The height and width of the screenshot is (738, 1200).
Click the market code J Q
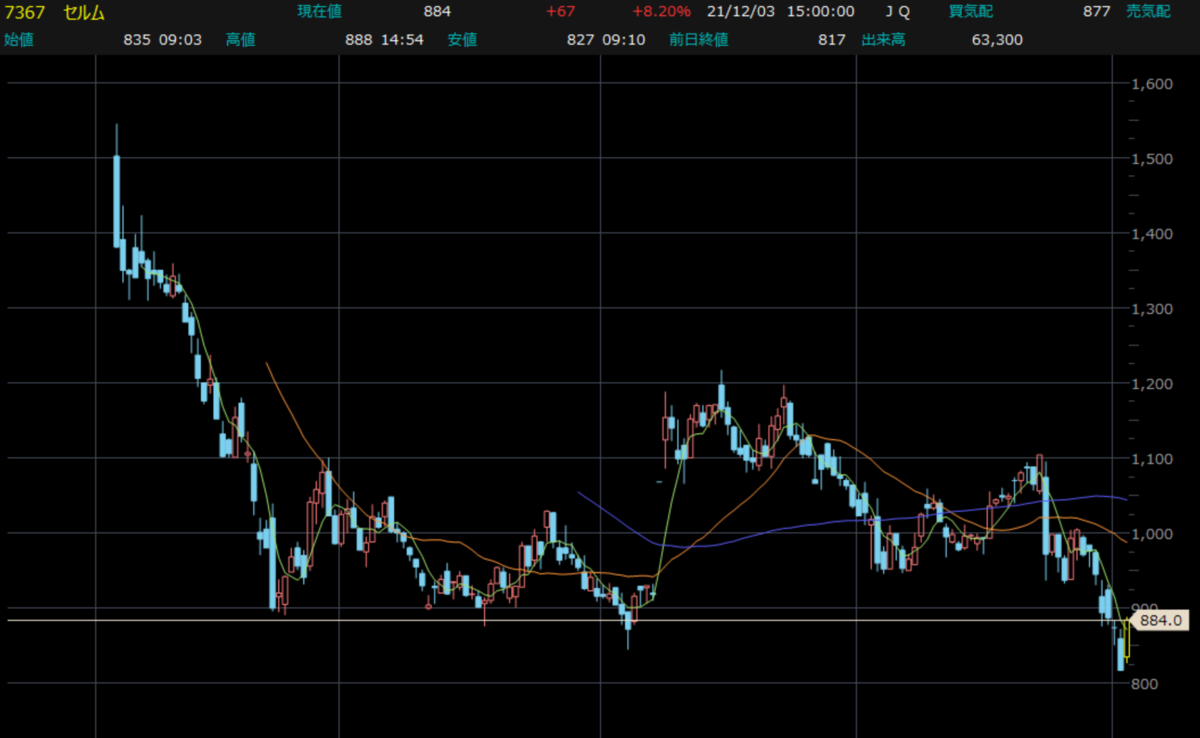tap(897, 12)
